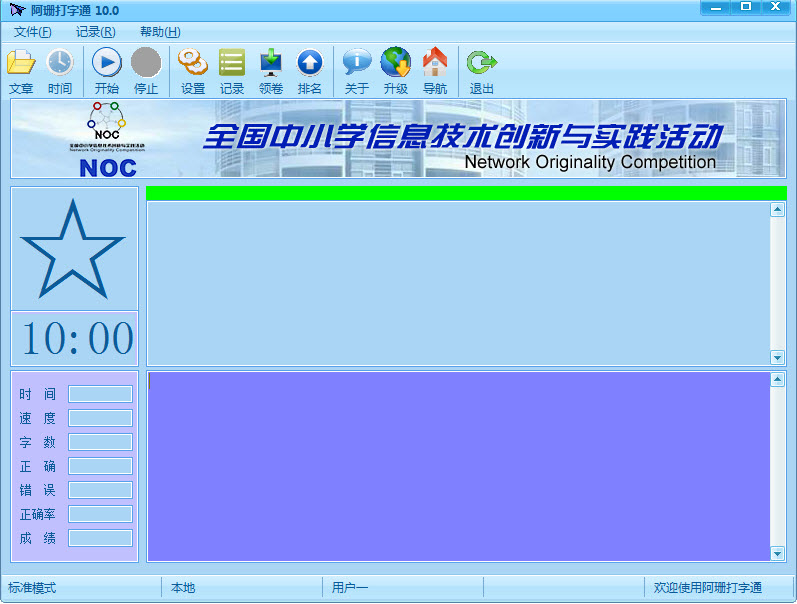Open the 记录(R) menu
The height and width of the screenshot is (604, 797).
click(x=96, y=32)
